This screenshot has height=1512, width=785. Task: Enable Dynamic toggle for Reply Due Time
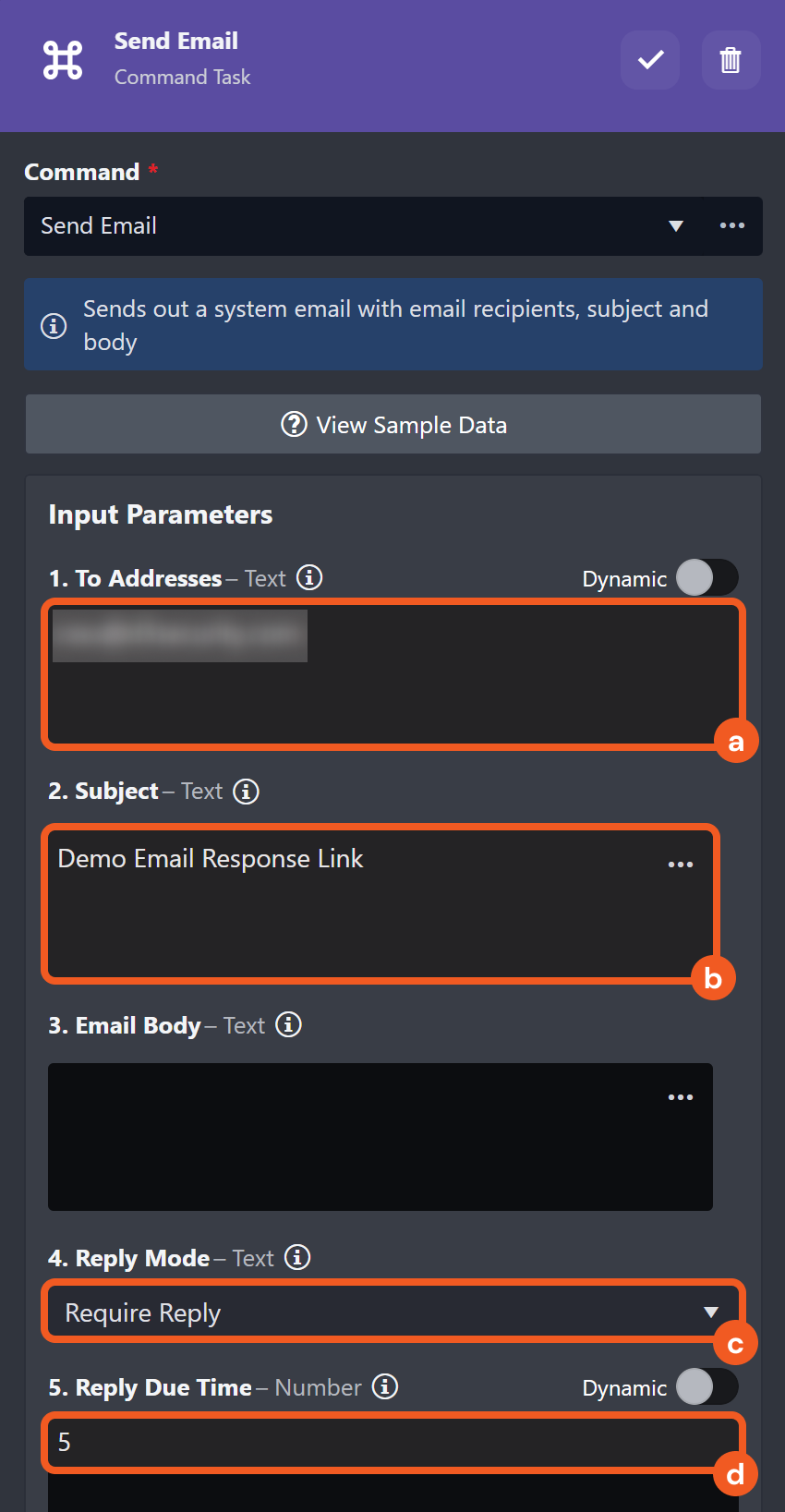pyautogui.click(x=706, y=1387)
